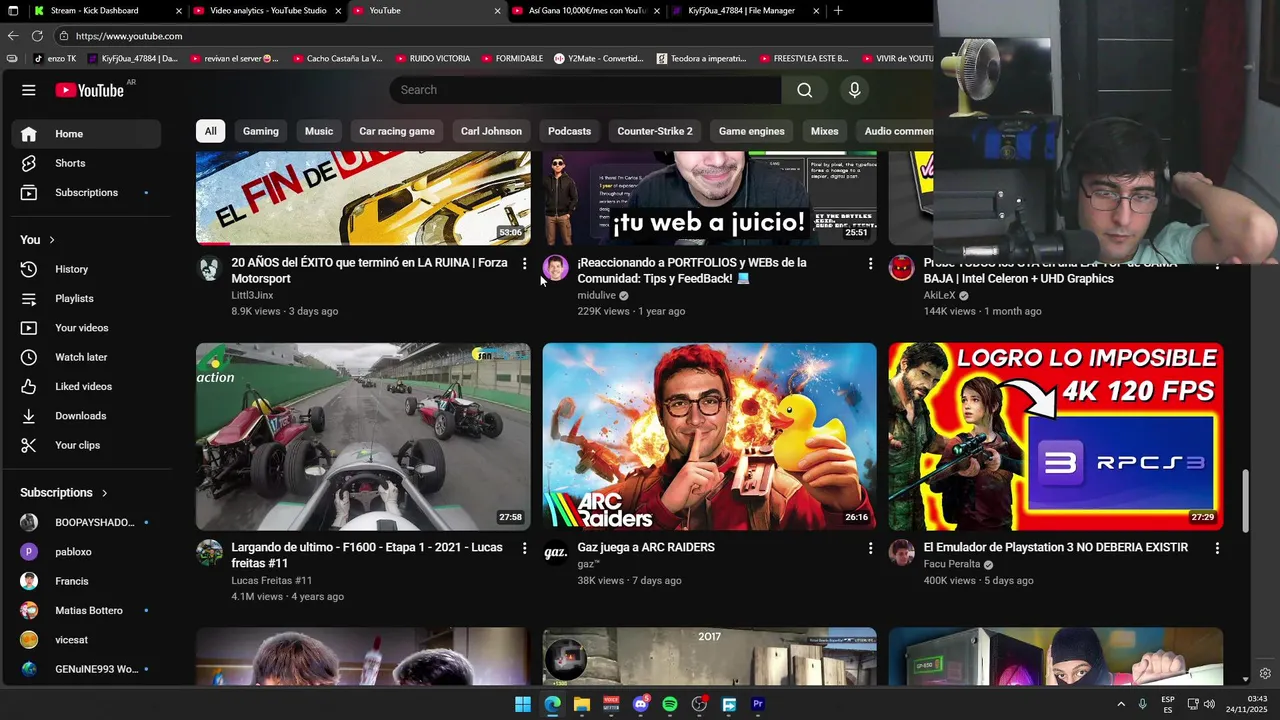
Task: Click the Littl3Jinx channel avatar
Action: pos(209,268)
